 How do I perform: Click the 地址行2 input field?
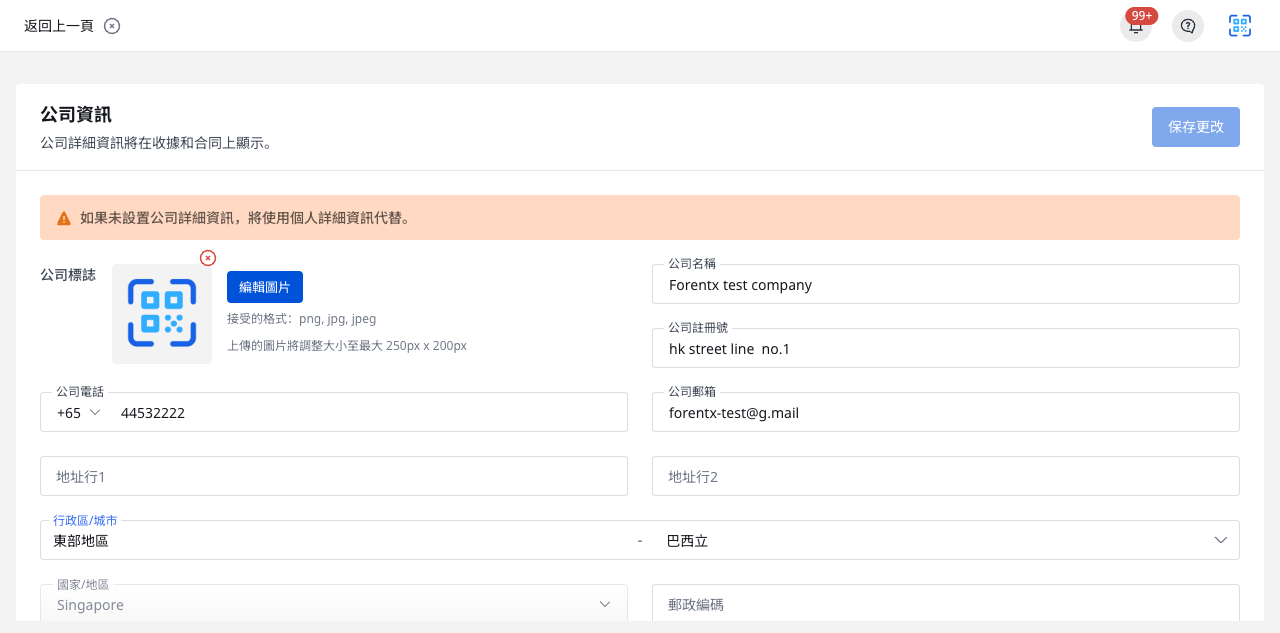tap(946, 476)
